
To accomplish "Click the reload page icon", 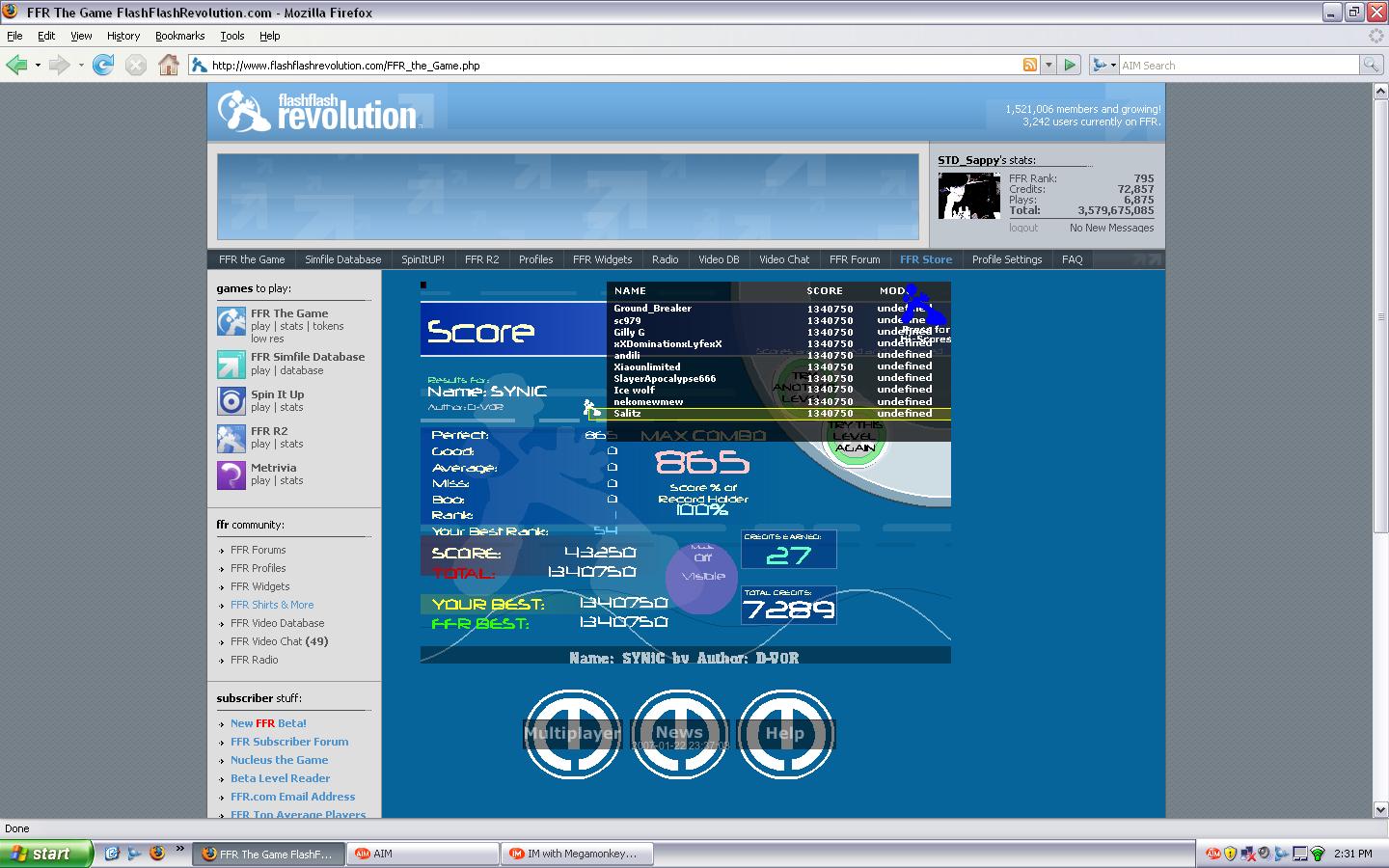I will pos(103,65).
